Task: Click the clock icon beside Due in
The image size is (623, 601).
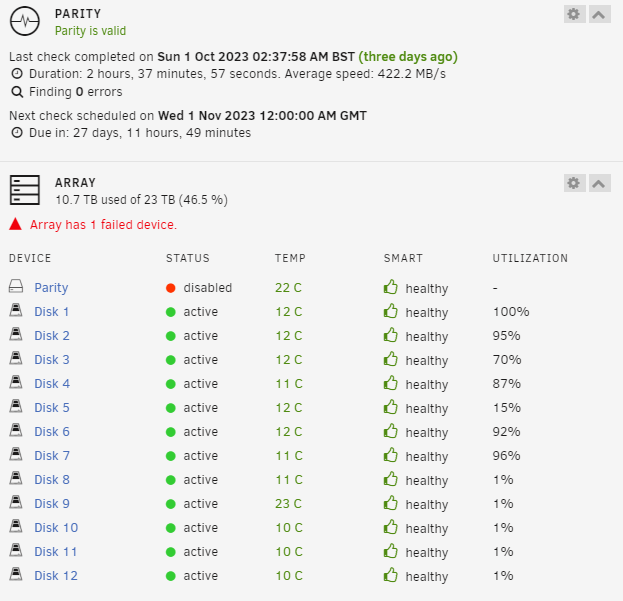Action: (17, 132)
